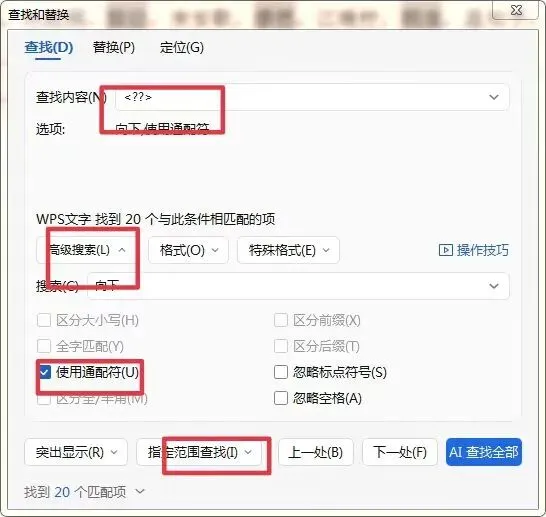This screenshot has height=517, width=546.
Task: Switch to the 定位(G) tab
Action: 181,47
